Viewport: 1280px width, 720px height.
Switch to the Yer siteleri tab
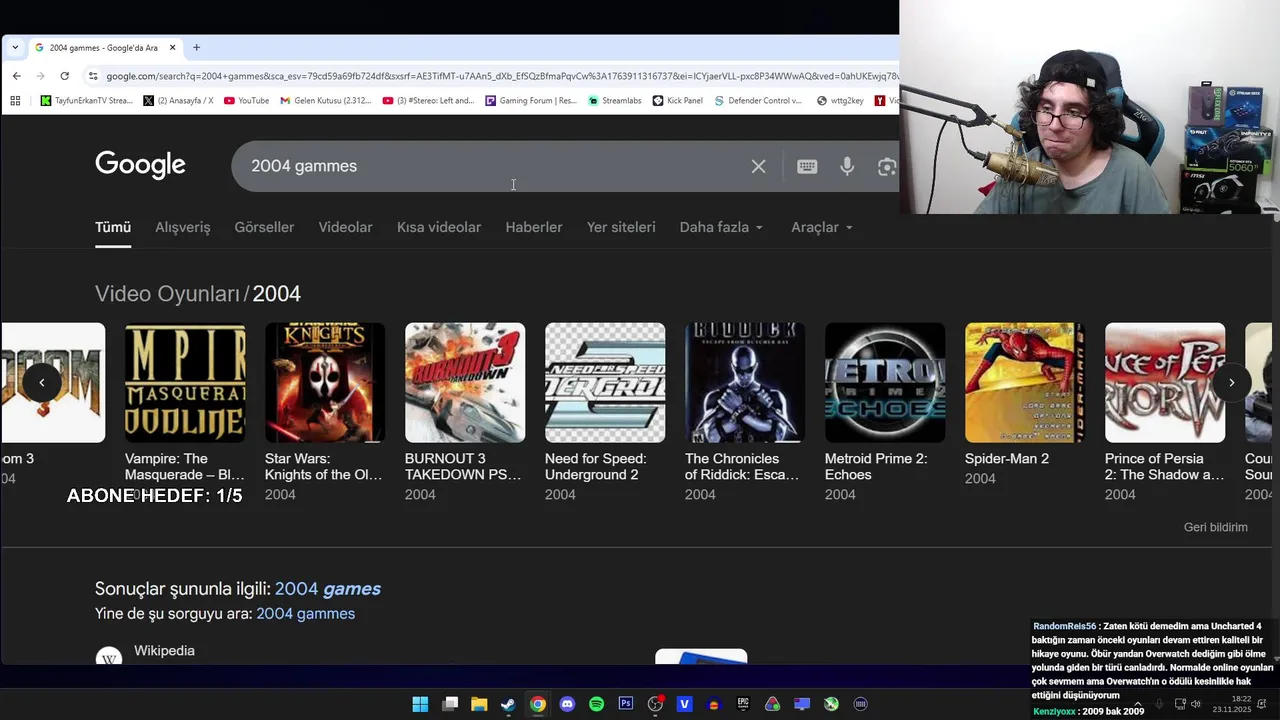(621, 227)
